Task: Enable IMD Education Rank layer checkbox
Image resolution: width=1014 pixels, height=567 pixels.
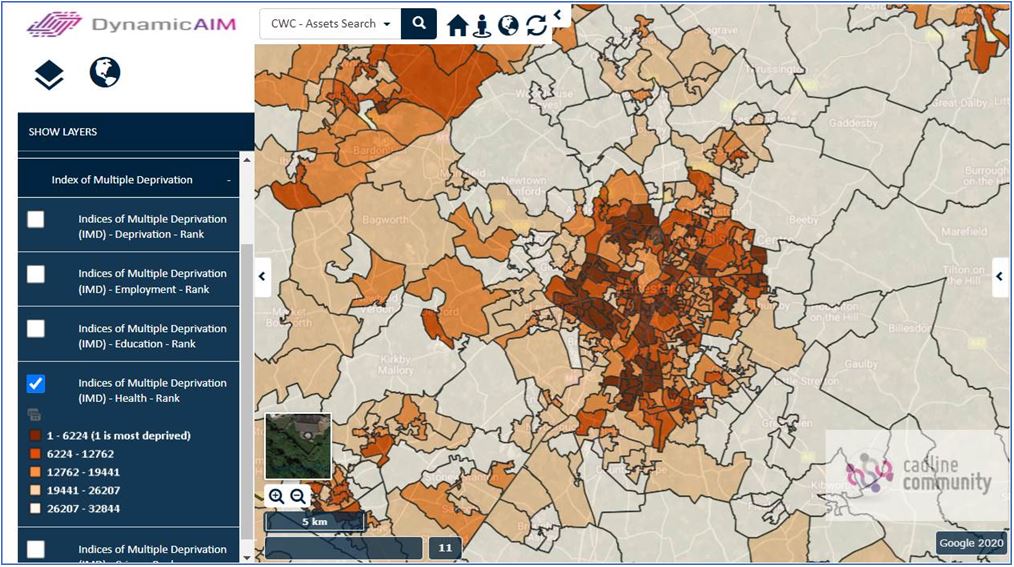Action: [36, 328]
